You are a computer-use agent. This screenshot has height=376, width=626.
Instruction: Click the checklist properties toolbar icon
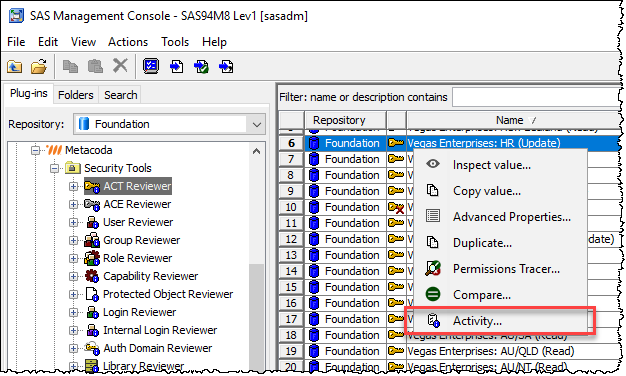(x=151, y=66)
